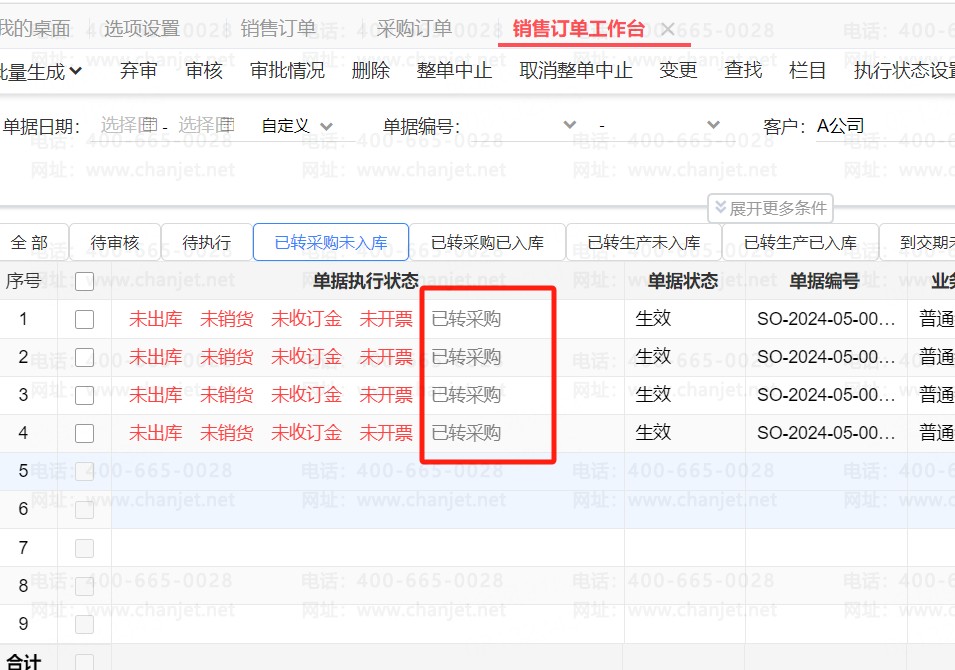Viewport: 955px width, 670px height.
Task: Check the checkbox for row 1
Action: tap(85, 319)
